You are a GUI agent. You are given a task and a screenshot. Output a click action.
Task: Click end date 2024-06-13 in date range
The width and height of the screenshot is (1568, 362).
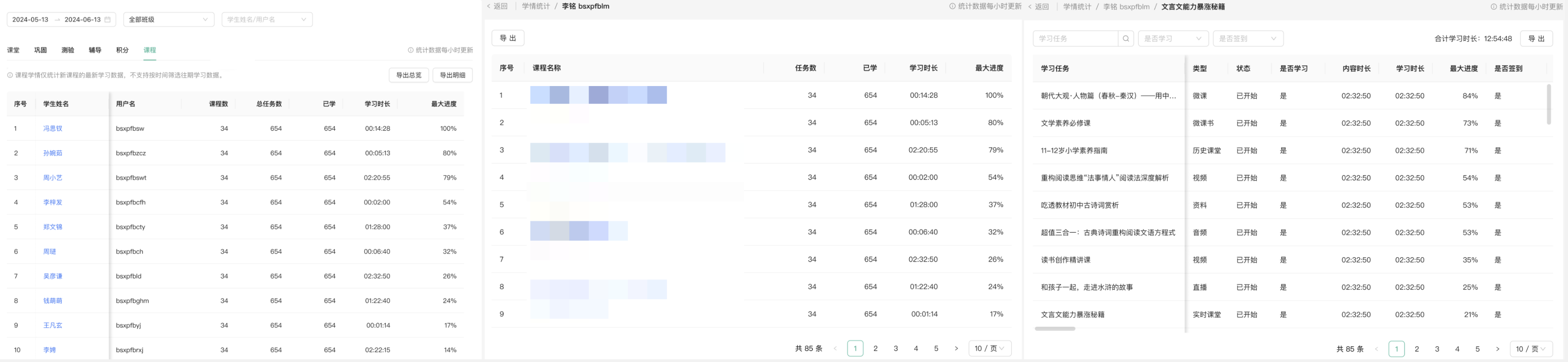pyautogui.click(x=83, y=20)
